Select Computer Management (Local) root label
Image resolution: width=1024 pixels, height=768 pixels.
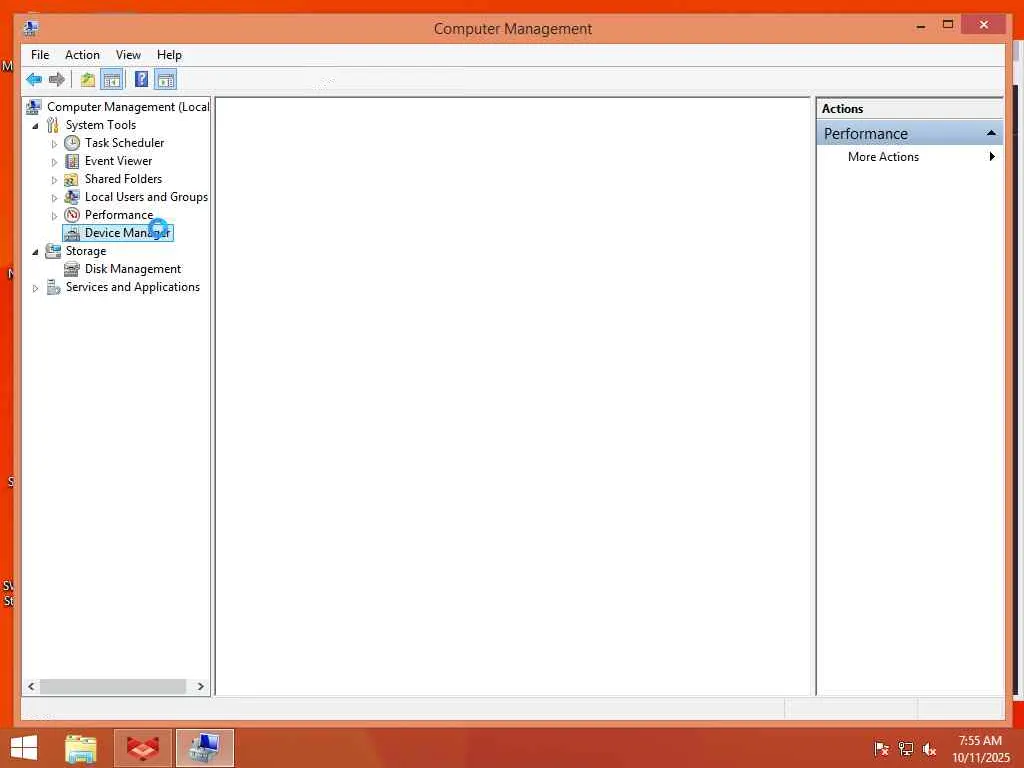coord(128,106)
